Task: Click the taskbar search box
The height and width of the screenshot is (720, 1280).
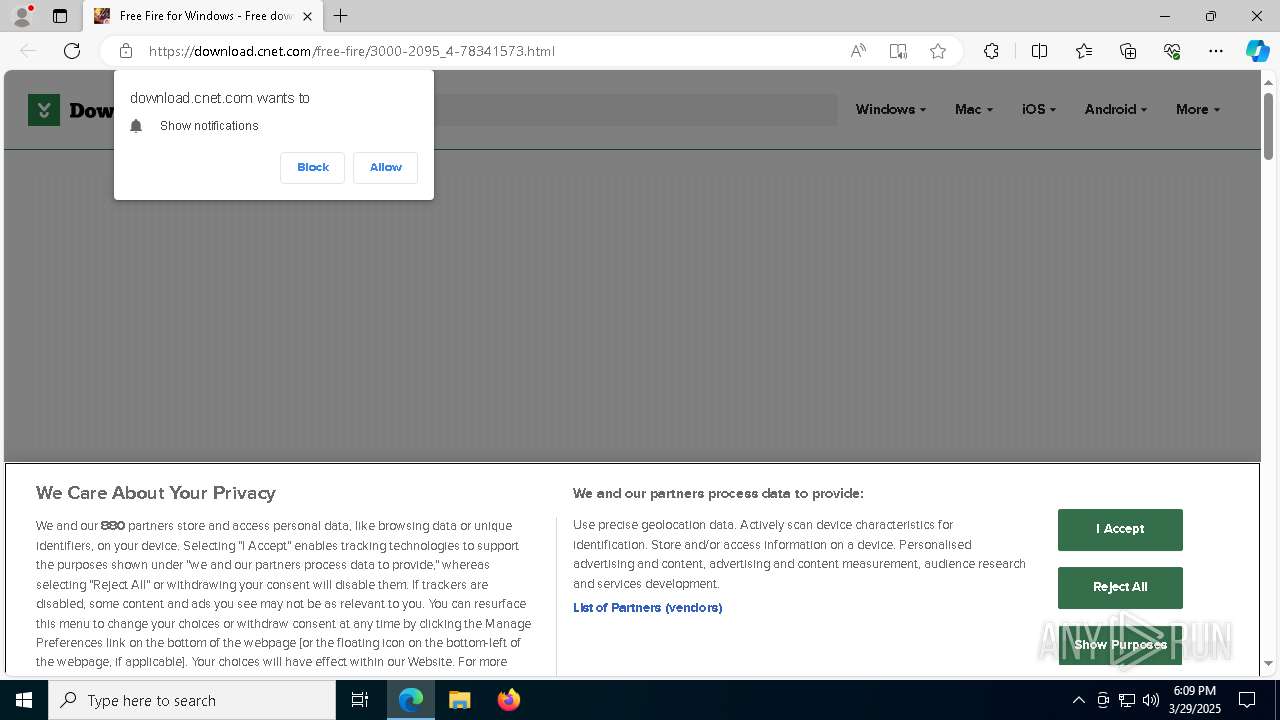Action: click(x=192, y=700)
